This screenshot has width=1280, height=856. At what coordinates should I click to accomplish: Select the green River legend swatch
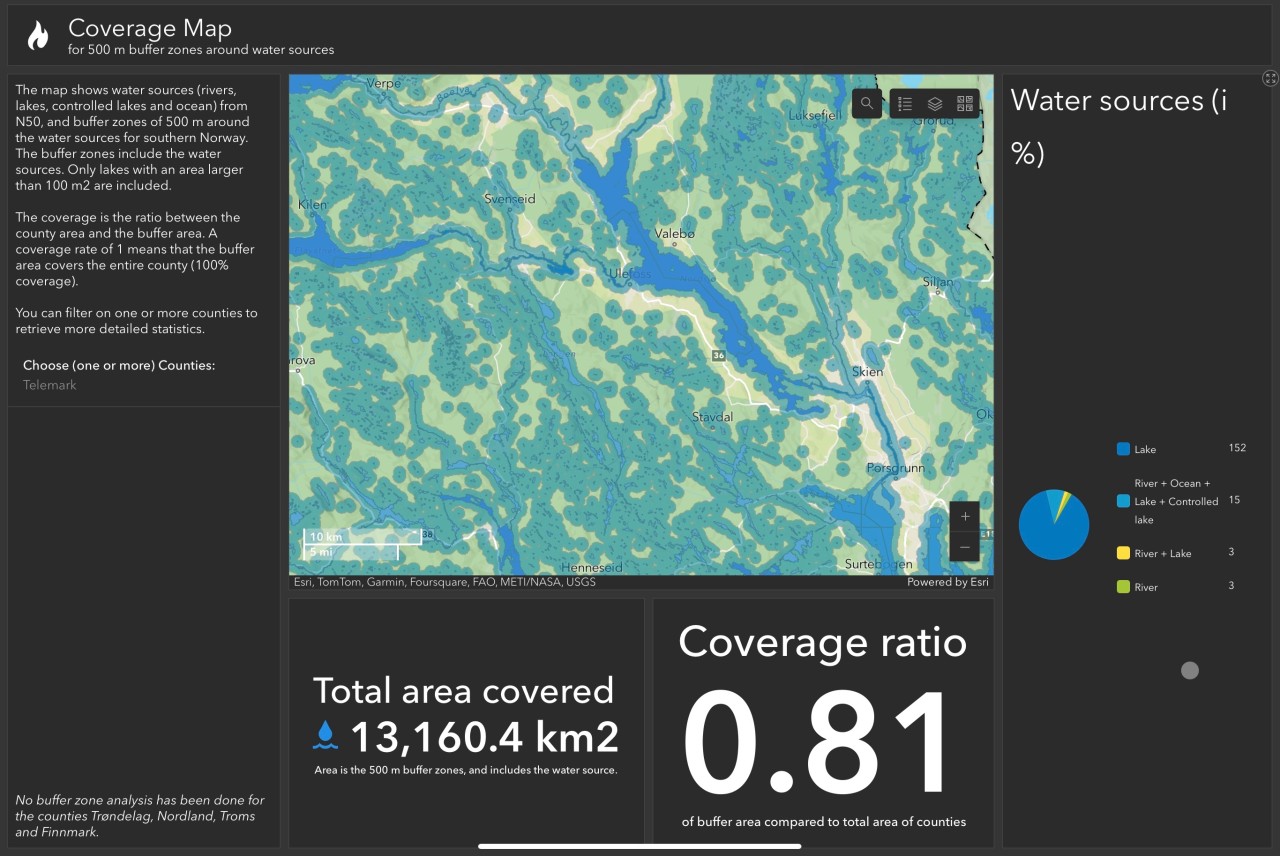[x=1123, y=587]
